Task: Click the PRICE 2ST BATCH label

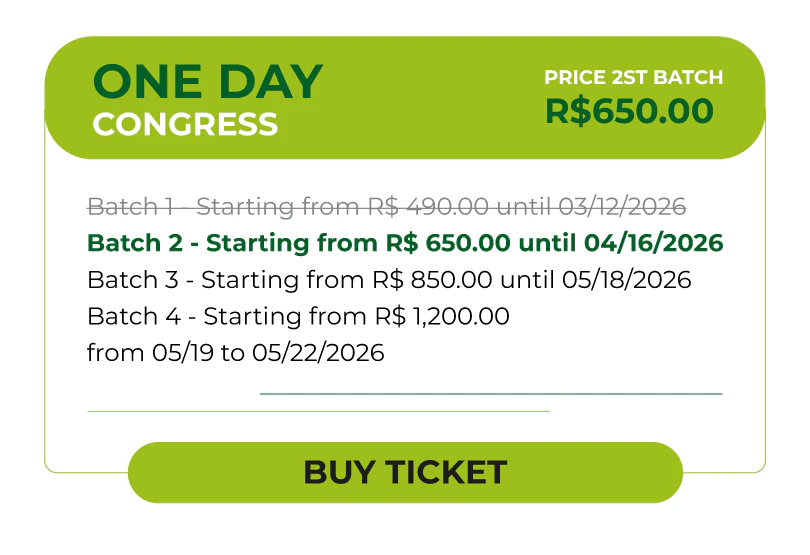Action: tap(633, 78)
